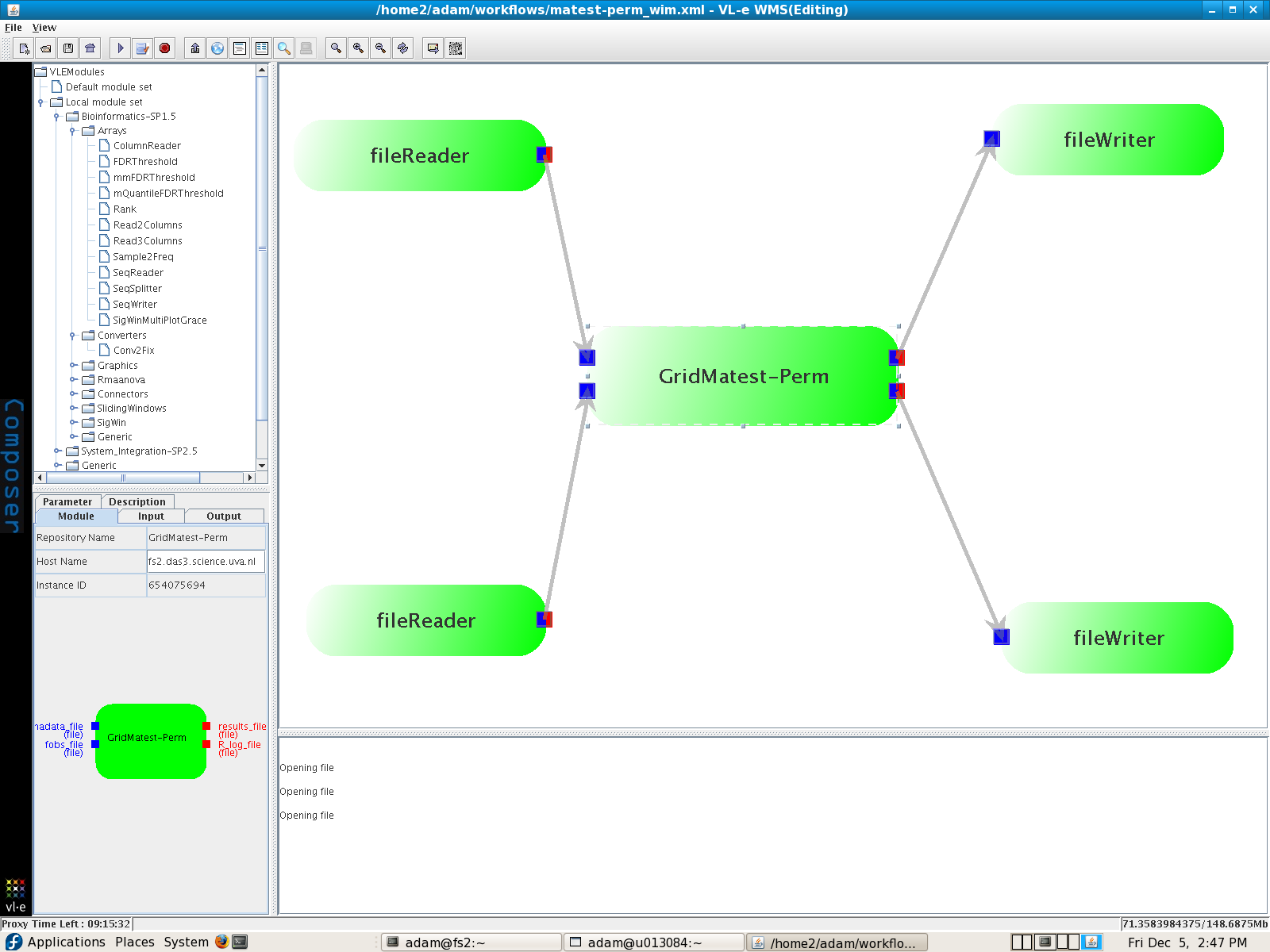This screenshot has height=952, width=1270.
Task: Open the Applications menu in taskbar
Action: [66, 942]
